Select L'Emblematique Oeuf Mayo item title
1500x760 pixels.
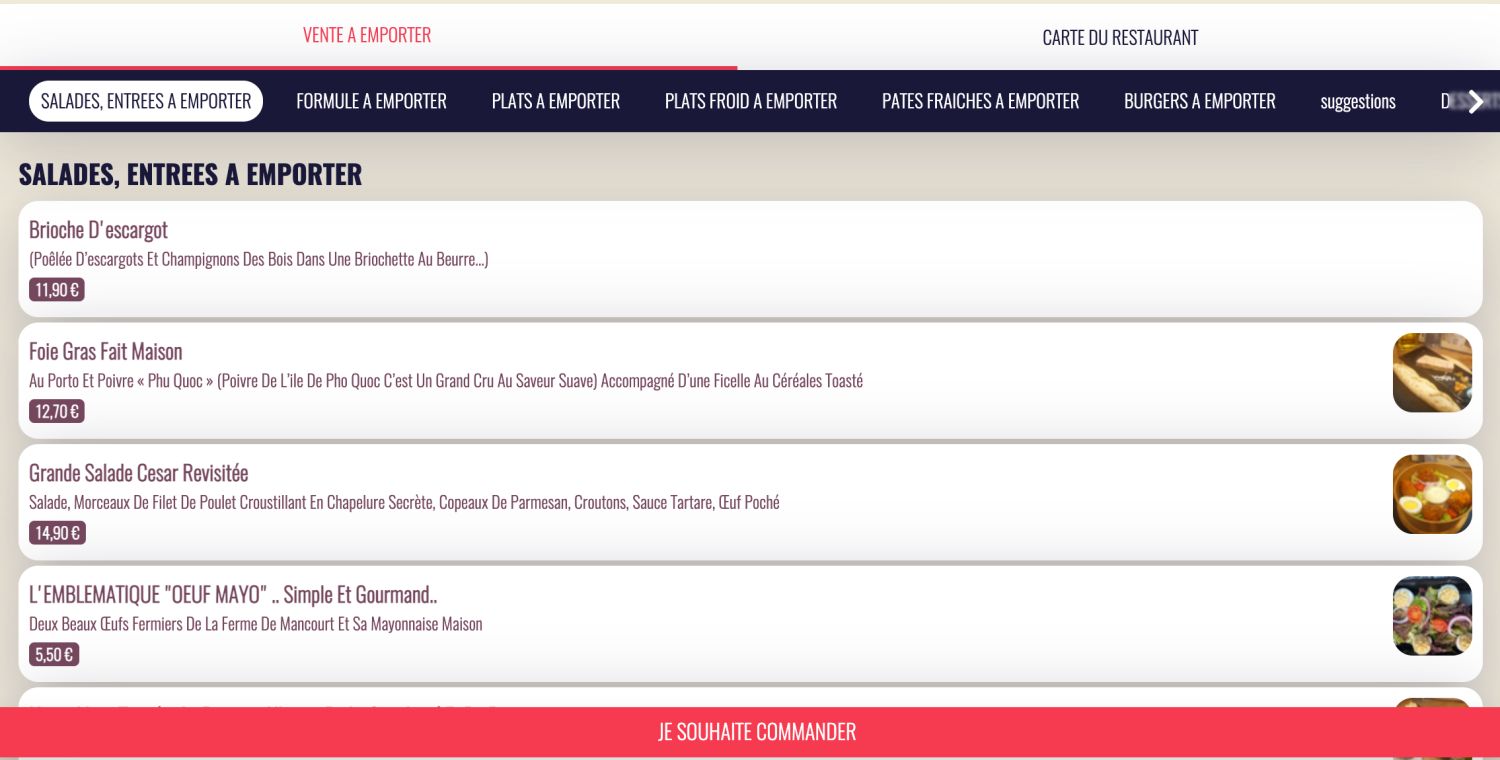click(x=233, y=595)
